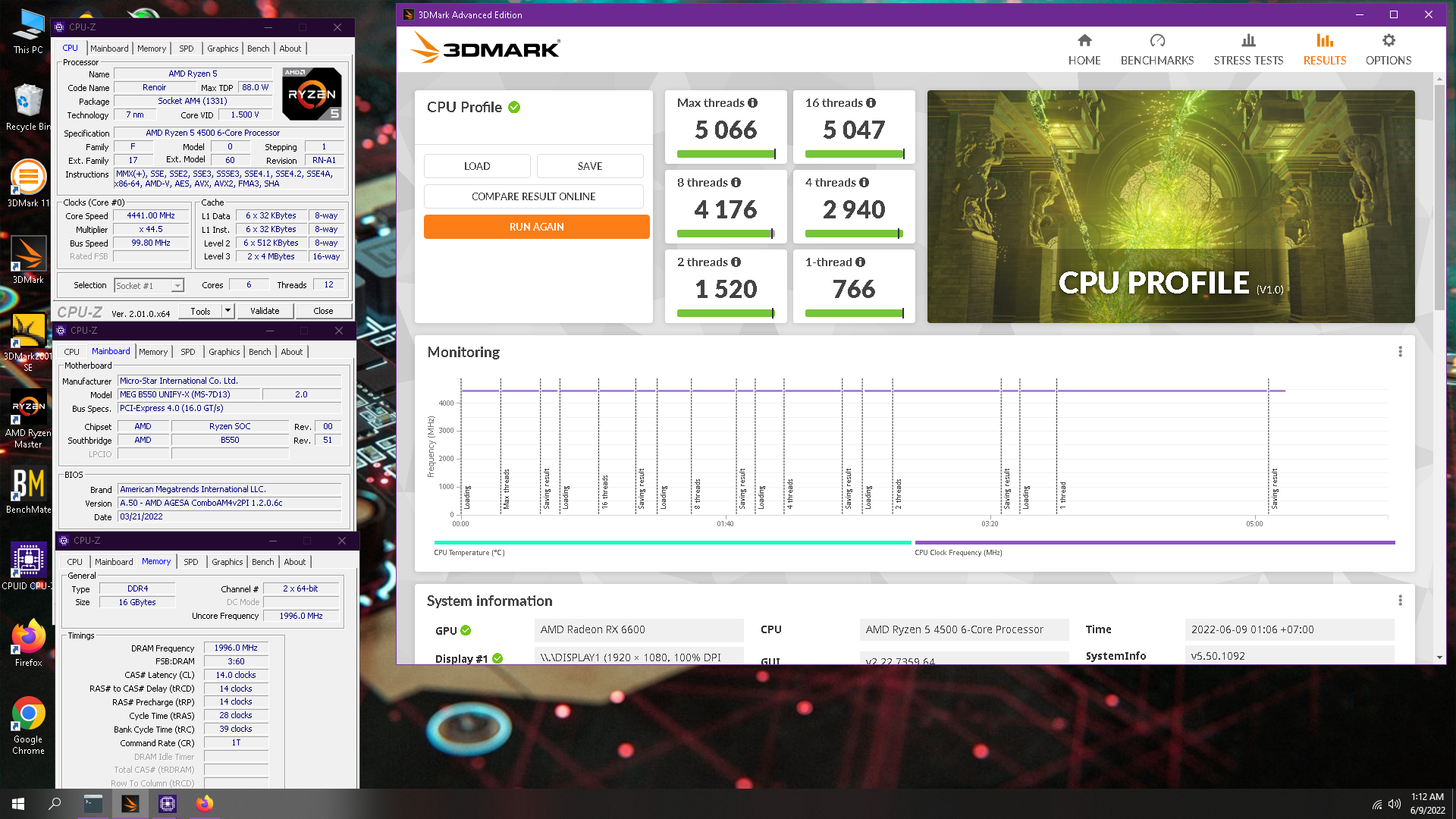The height and width of the screenshot is (819, 1456).
Task: Click the CPU Temperature legend line
Action: (x=672, y=543)
